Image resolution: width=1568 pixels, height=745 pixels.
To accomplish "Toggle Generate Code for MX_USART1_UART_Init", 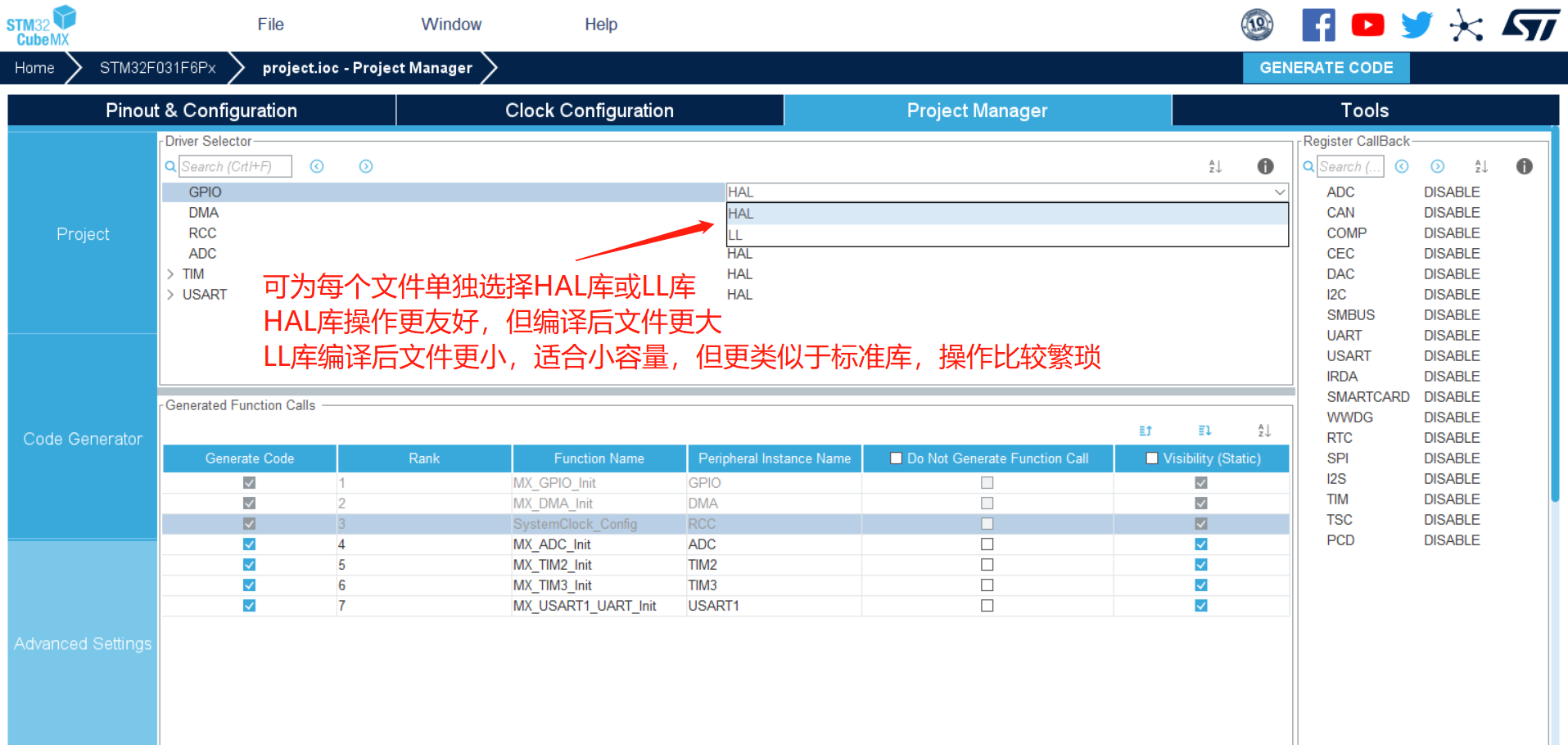I will (249, 606).
